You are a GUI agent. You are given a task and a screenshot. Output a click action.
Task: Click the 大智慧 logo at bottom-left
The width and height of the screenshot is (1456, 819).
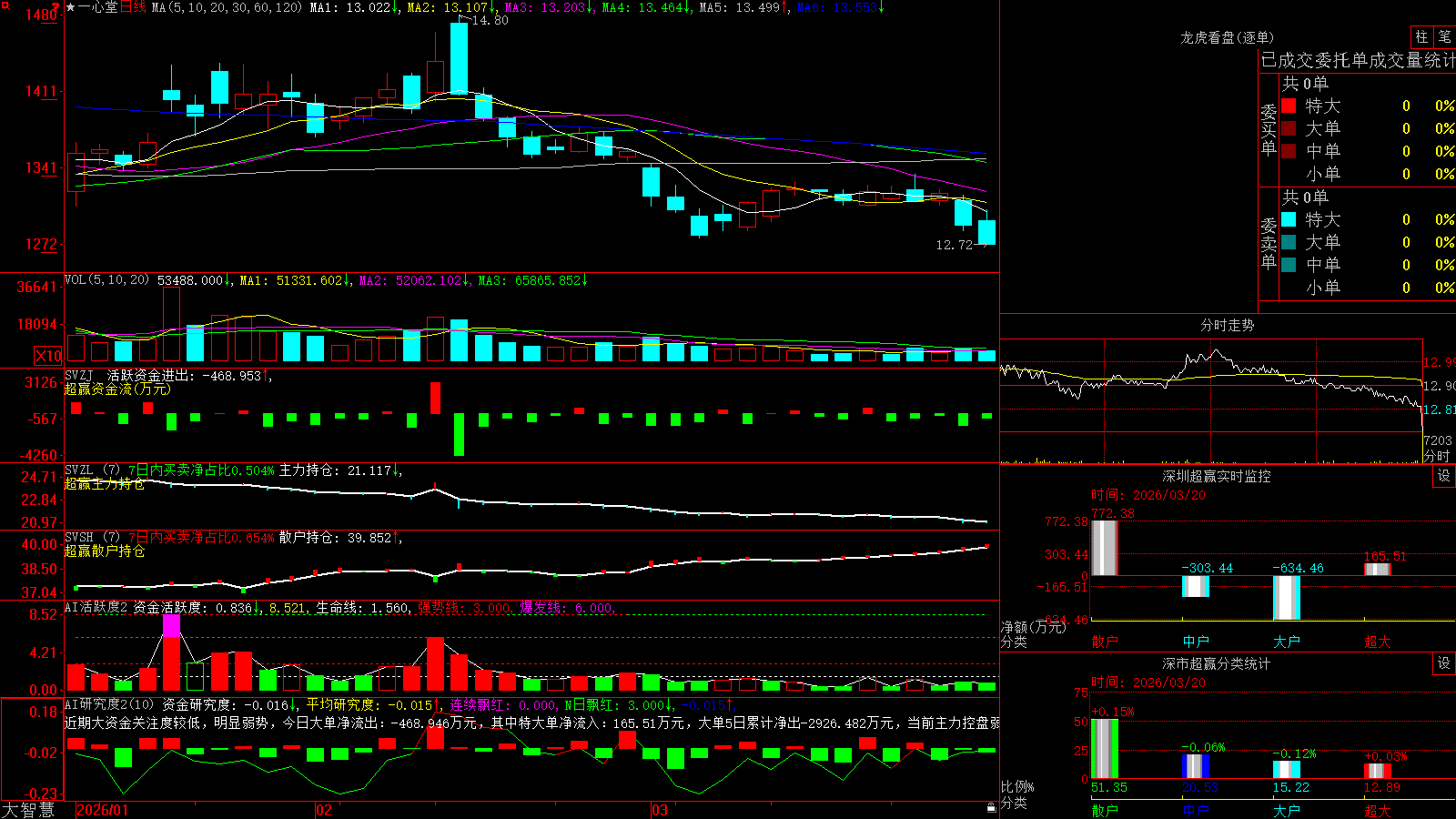[x=28, y=810]
